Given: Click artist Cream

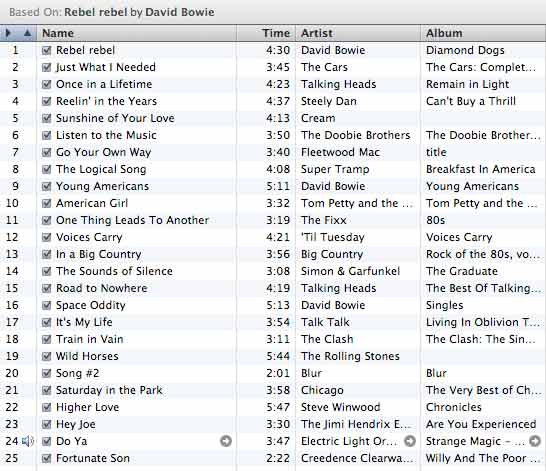Looking at the screenshot, I should [318, 118].
